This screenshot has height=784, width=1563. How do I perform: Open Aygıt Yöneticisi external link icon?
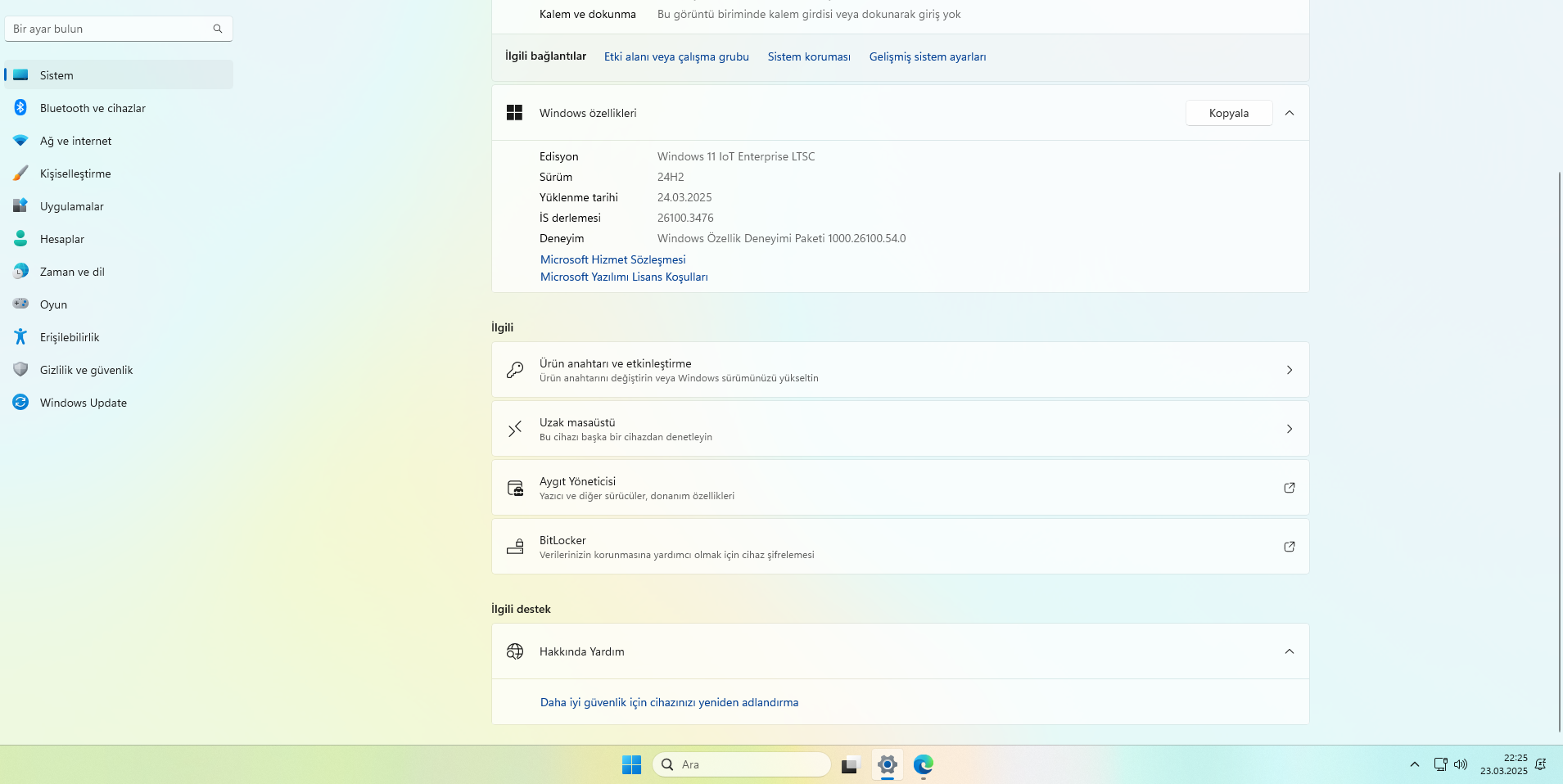click(x=1290, y=488)
